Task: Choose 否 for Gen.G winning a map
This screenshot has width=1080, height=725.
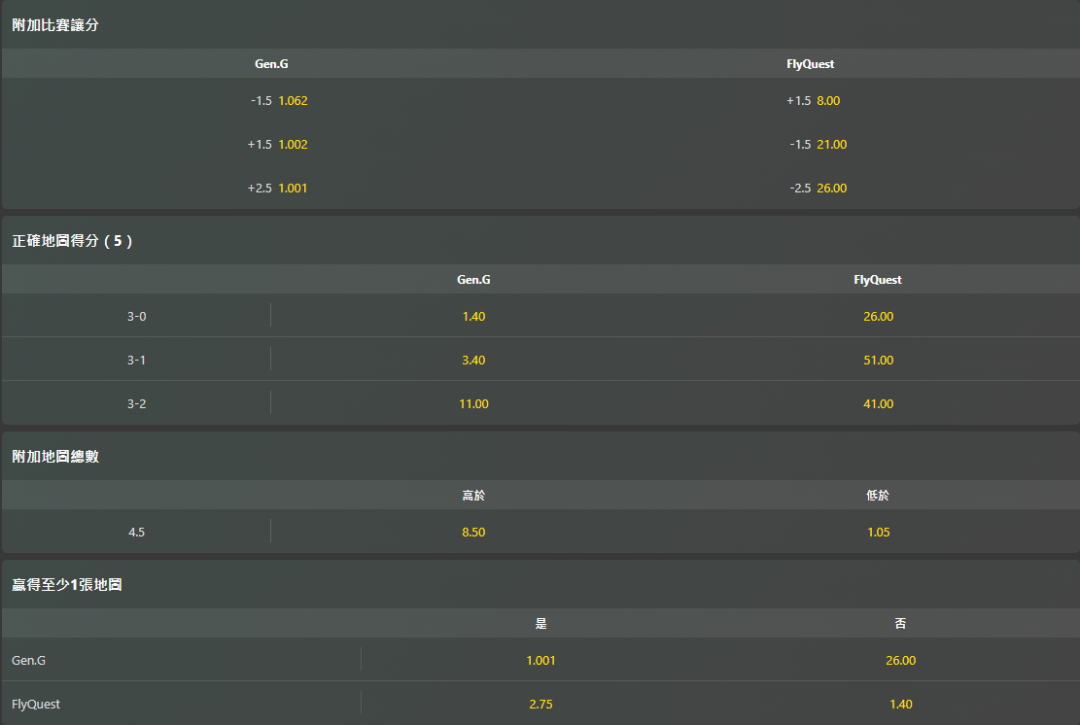Action: click(x=900, y=661)
